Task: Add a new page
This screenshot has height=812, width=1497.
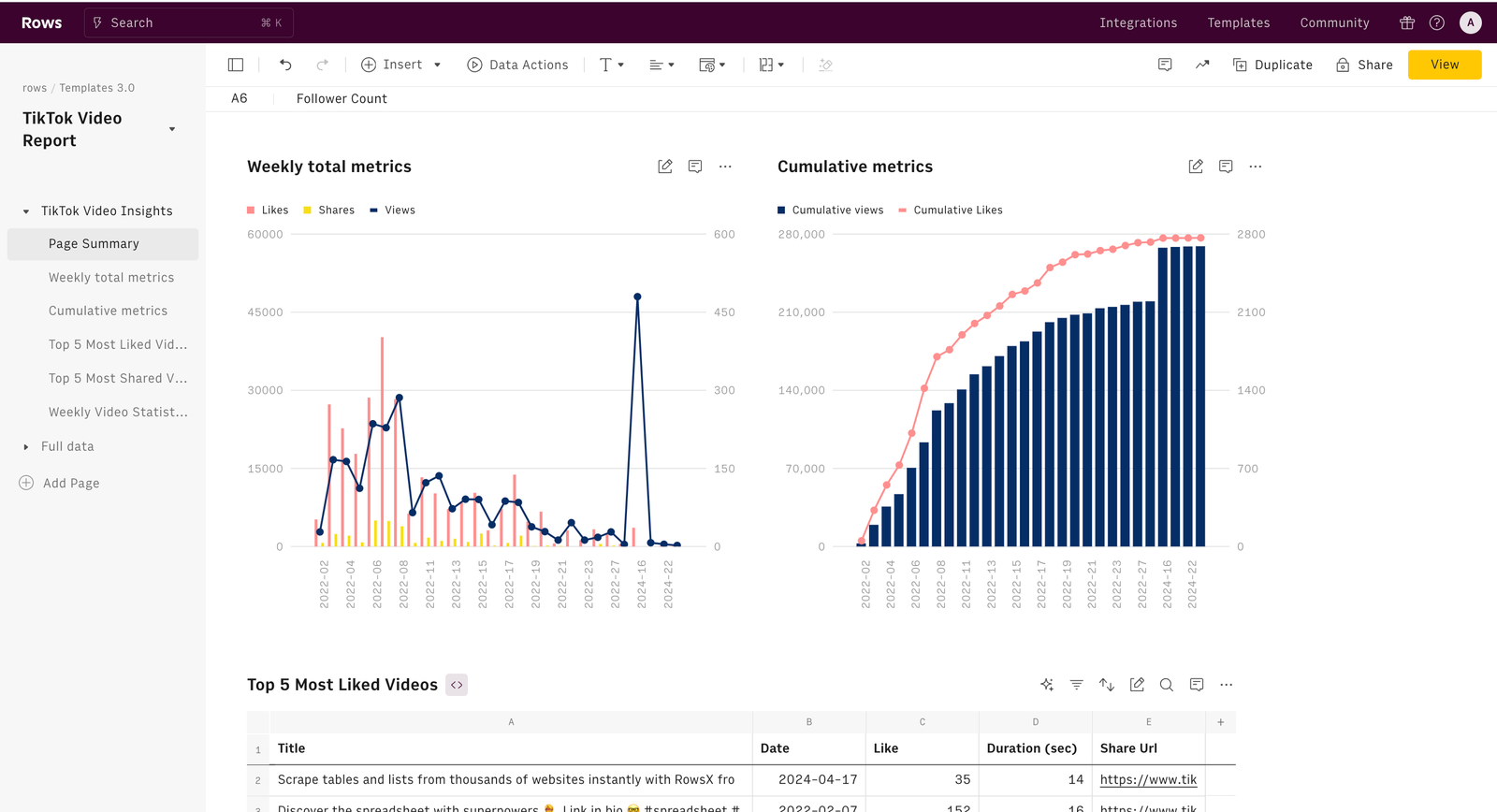Action: 60,484
